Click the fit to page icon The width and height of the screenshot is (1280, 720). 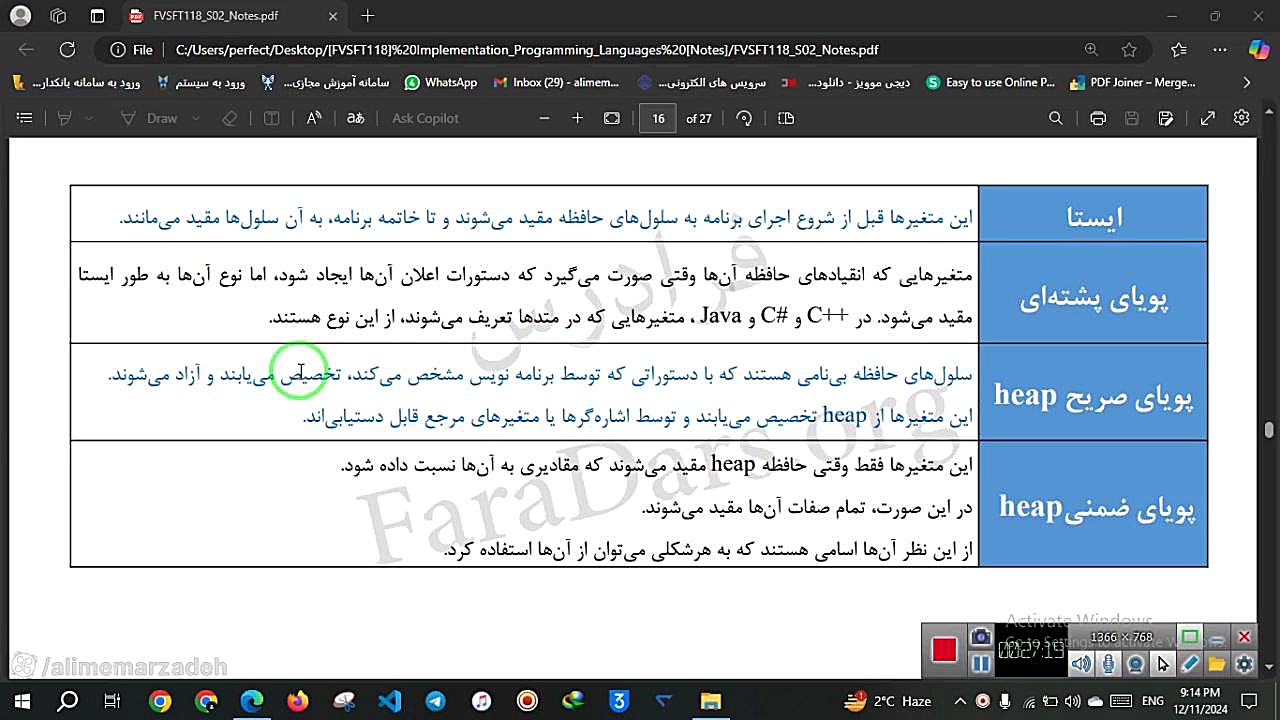612,118
